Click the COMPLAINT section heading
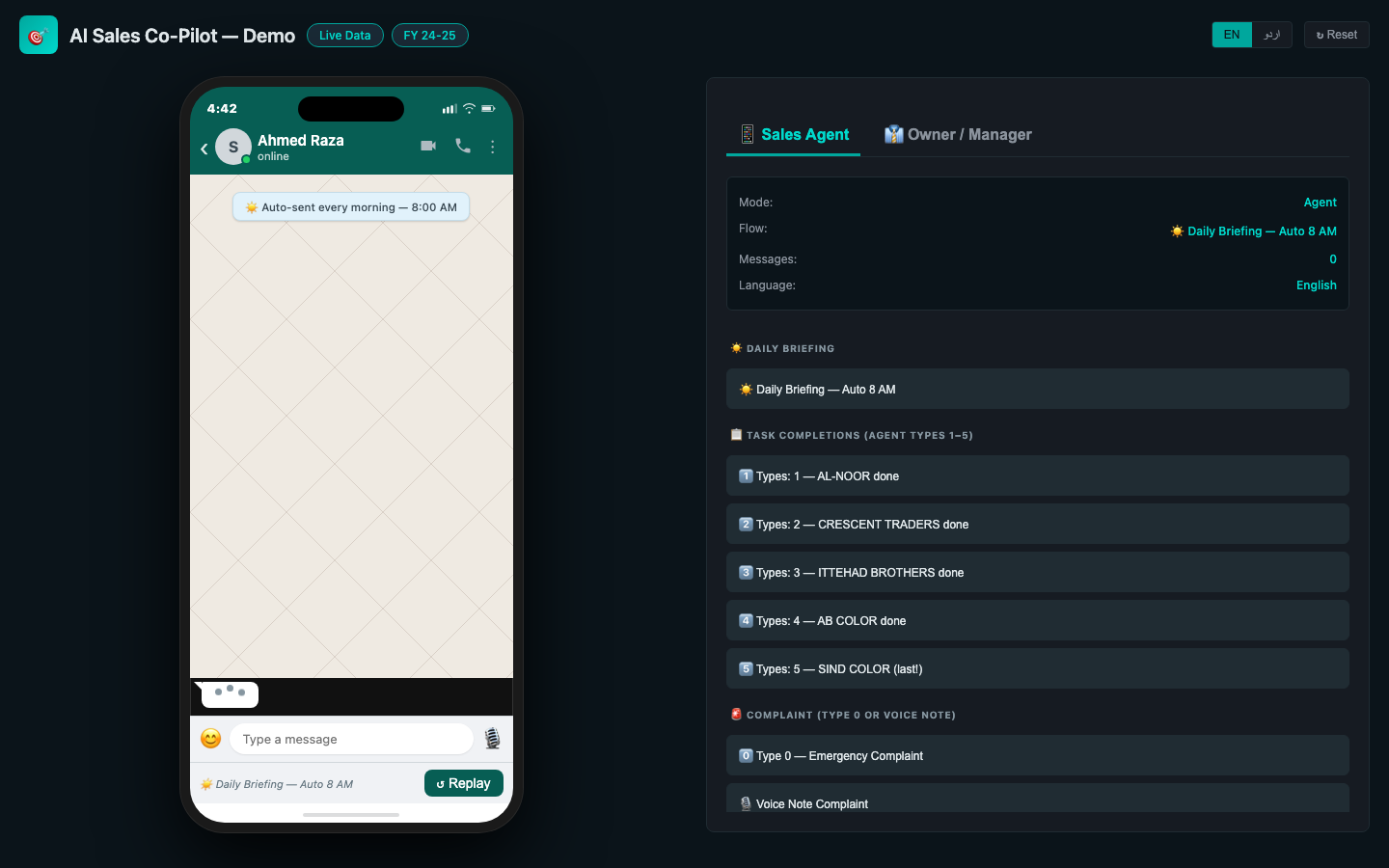The width and height of the screenshot is (1389, 868). (843, 715)
